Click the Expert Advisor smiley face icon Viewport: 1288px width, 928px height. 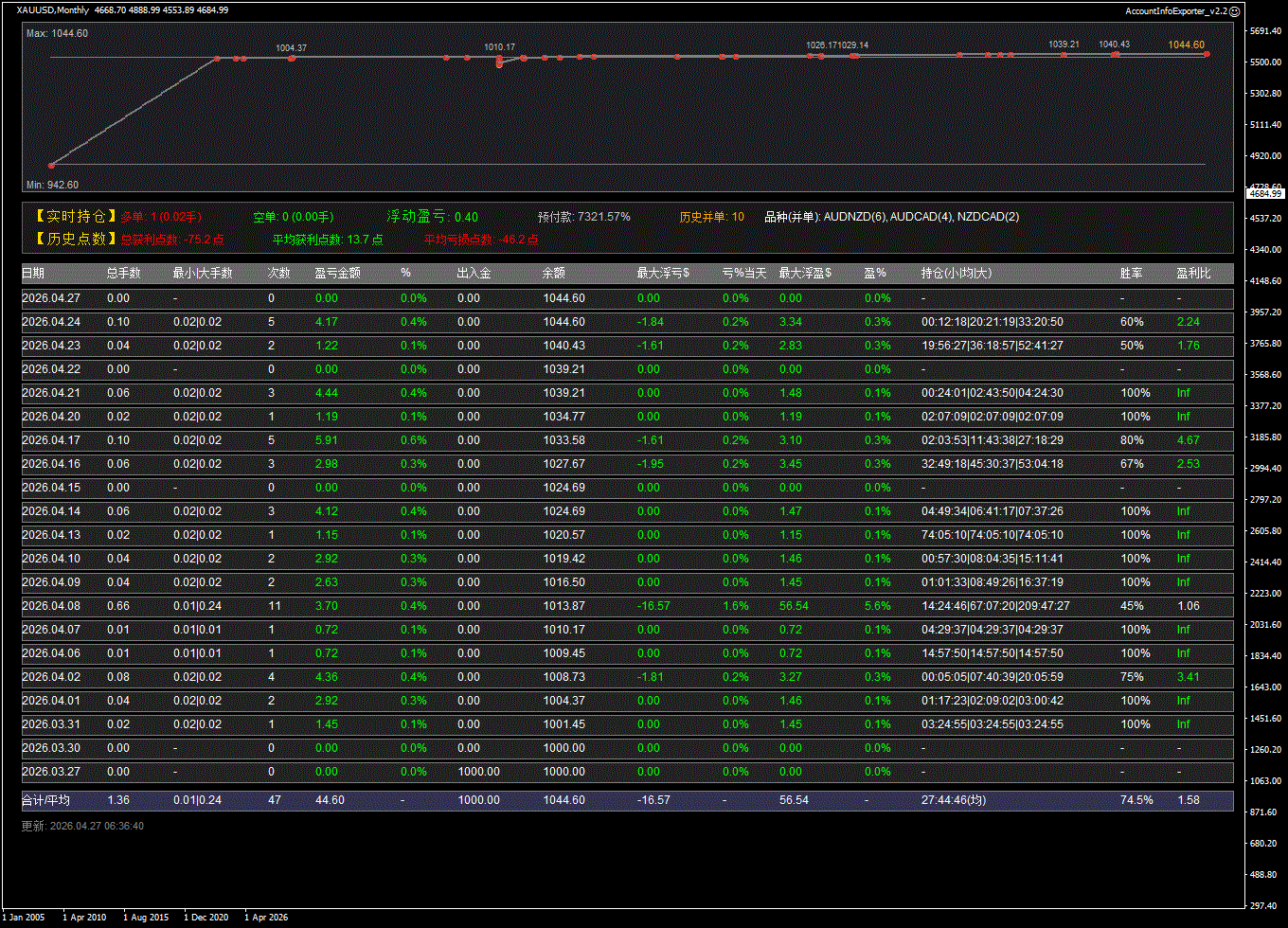(1234, 10)
